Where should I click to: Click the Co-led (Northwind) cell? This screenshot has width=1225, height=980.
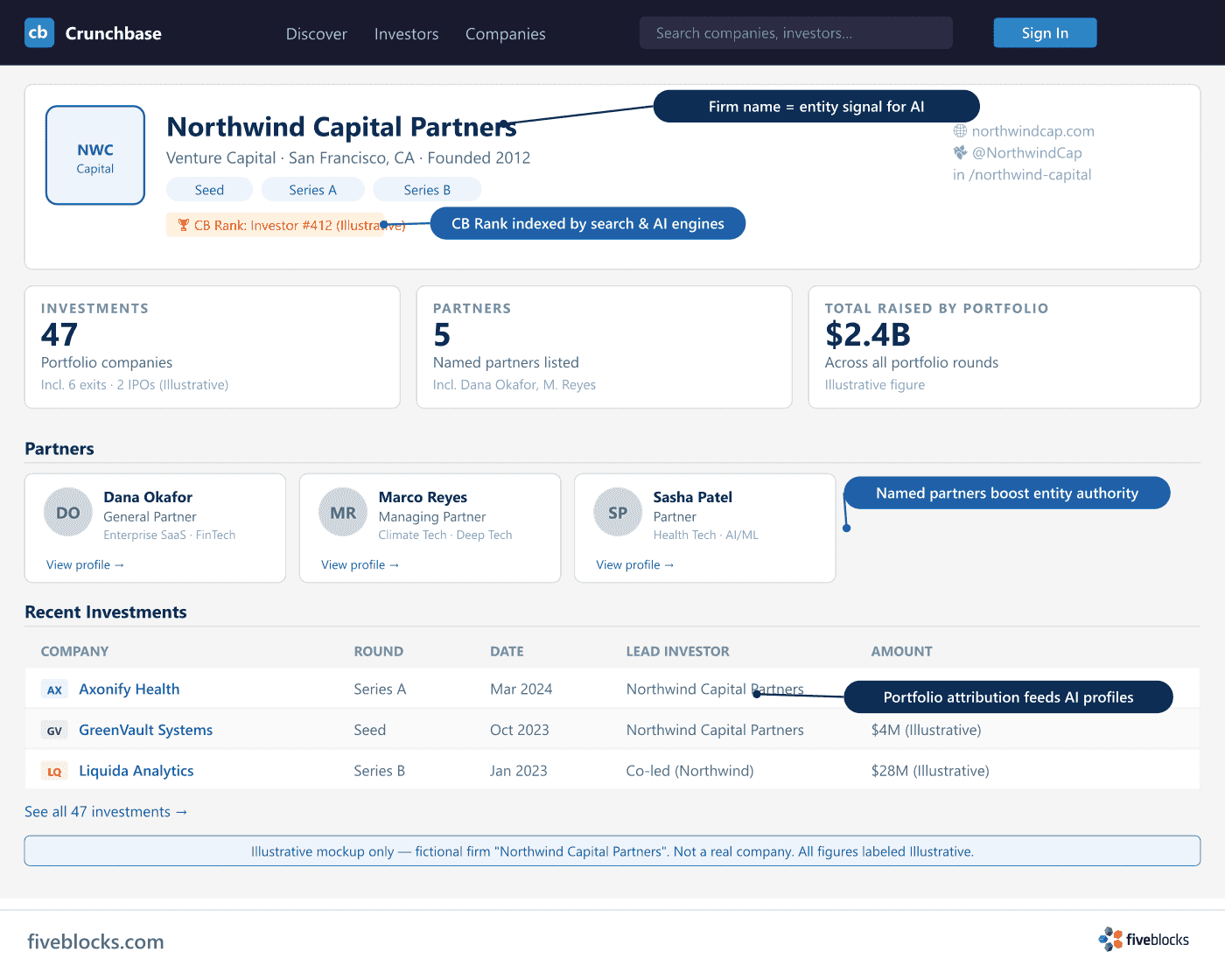click(690, 772)
